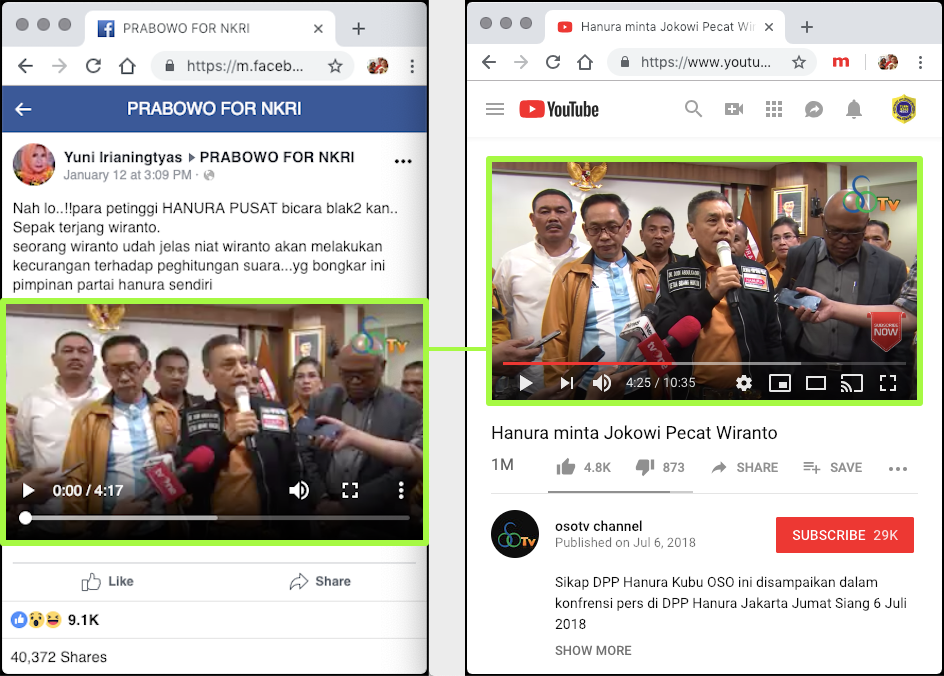944x676 pixels.
Task: Open more actions ellipsis under YouTube video
Action: [897, 468]
